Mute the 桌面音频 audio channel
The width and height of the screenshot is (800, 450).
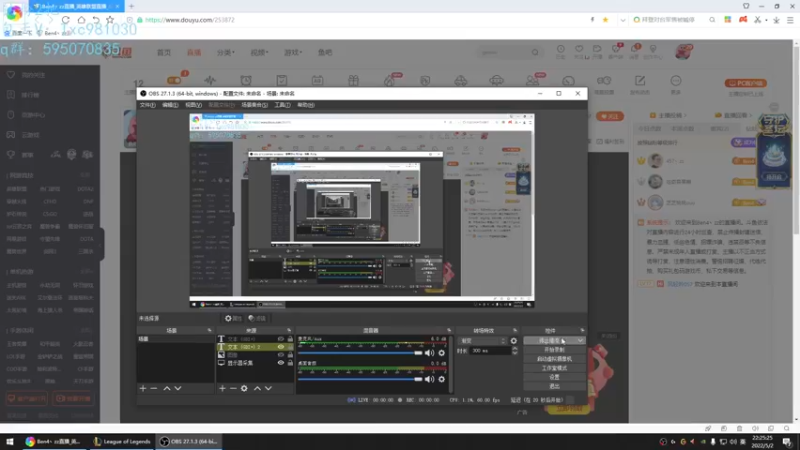pos(430,379)
